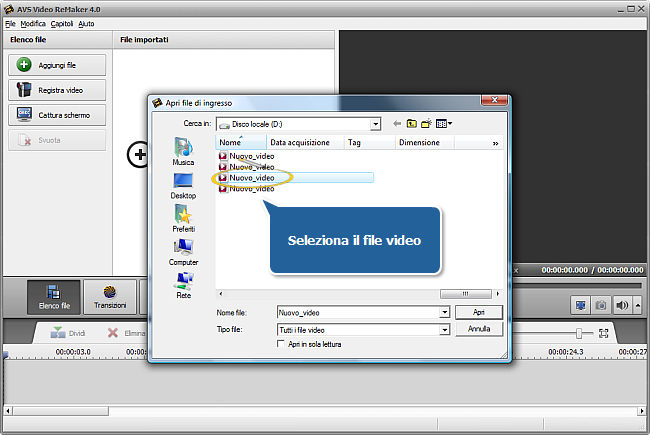650x435 pixels.
Task: Click the back arrow in dialog toolbar
Action: [397, 124]
